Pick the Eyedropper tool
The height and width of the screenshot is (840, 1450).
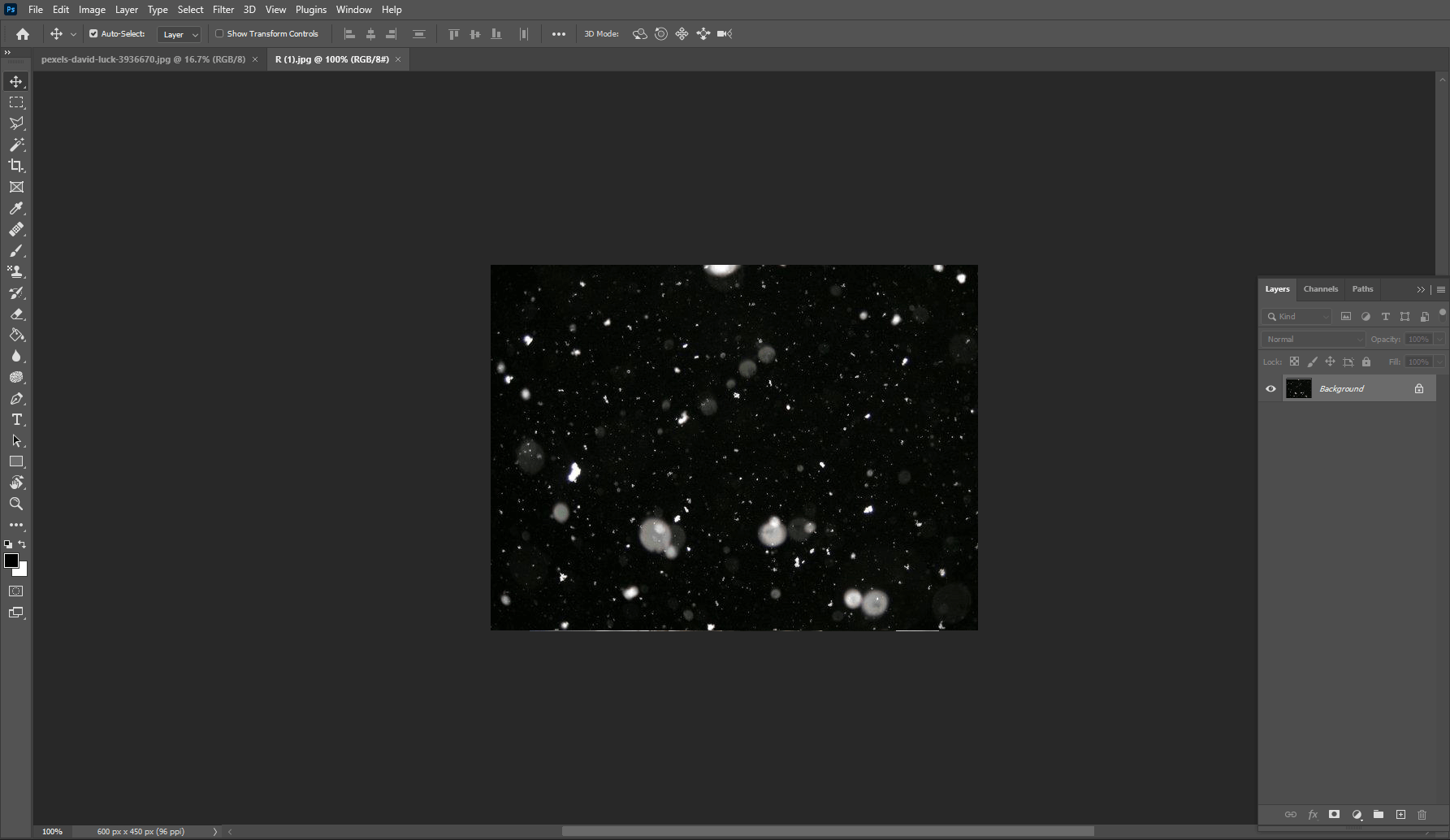coord(16,208)
